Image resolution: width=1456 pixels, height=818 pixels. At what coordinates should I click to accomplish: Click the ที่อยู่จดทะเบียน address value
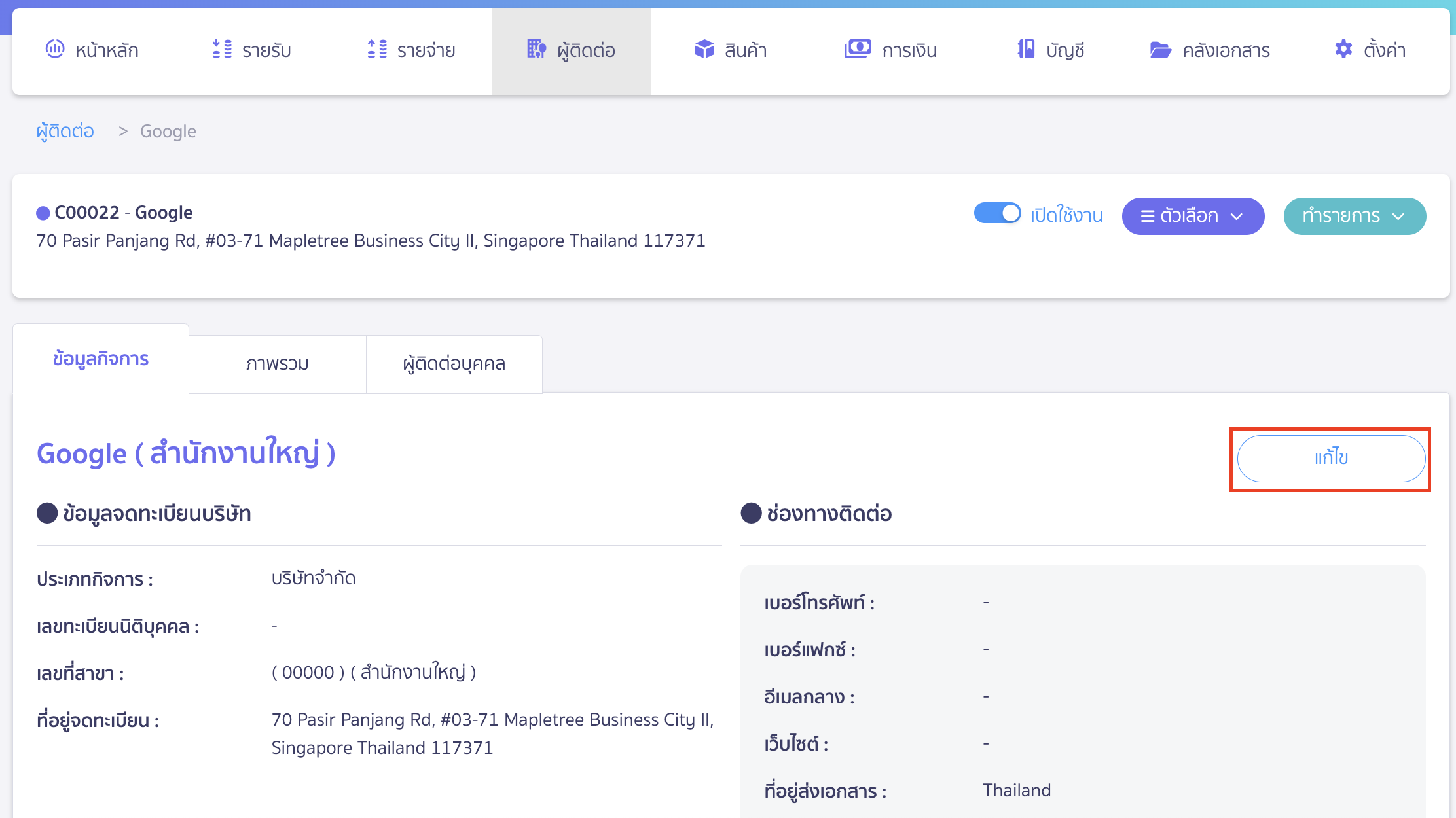[x=492, y=734]
